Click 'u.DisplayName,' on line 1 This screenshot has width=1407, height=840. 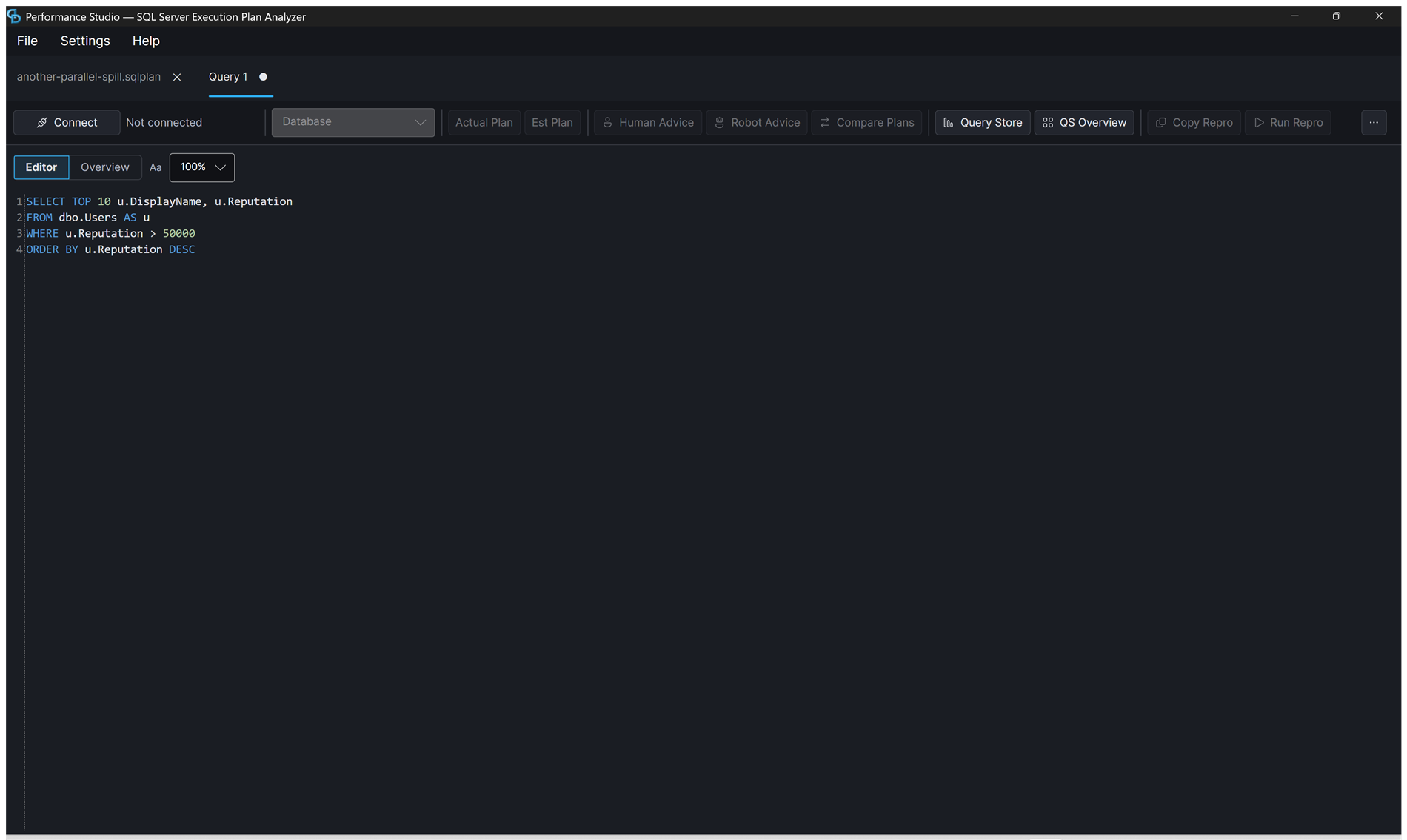(x=163, y=201)
